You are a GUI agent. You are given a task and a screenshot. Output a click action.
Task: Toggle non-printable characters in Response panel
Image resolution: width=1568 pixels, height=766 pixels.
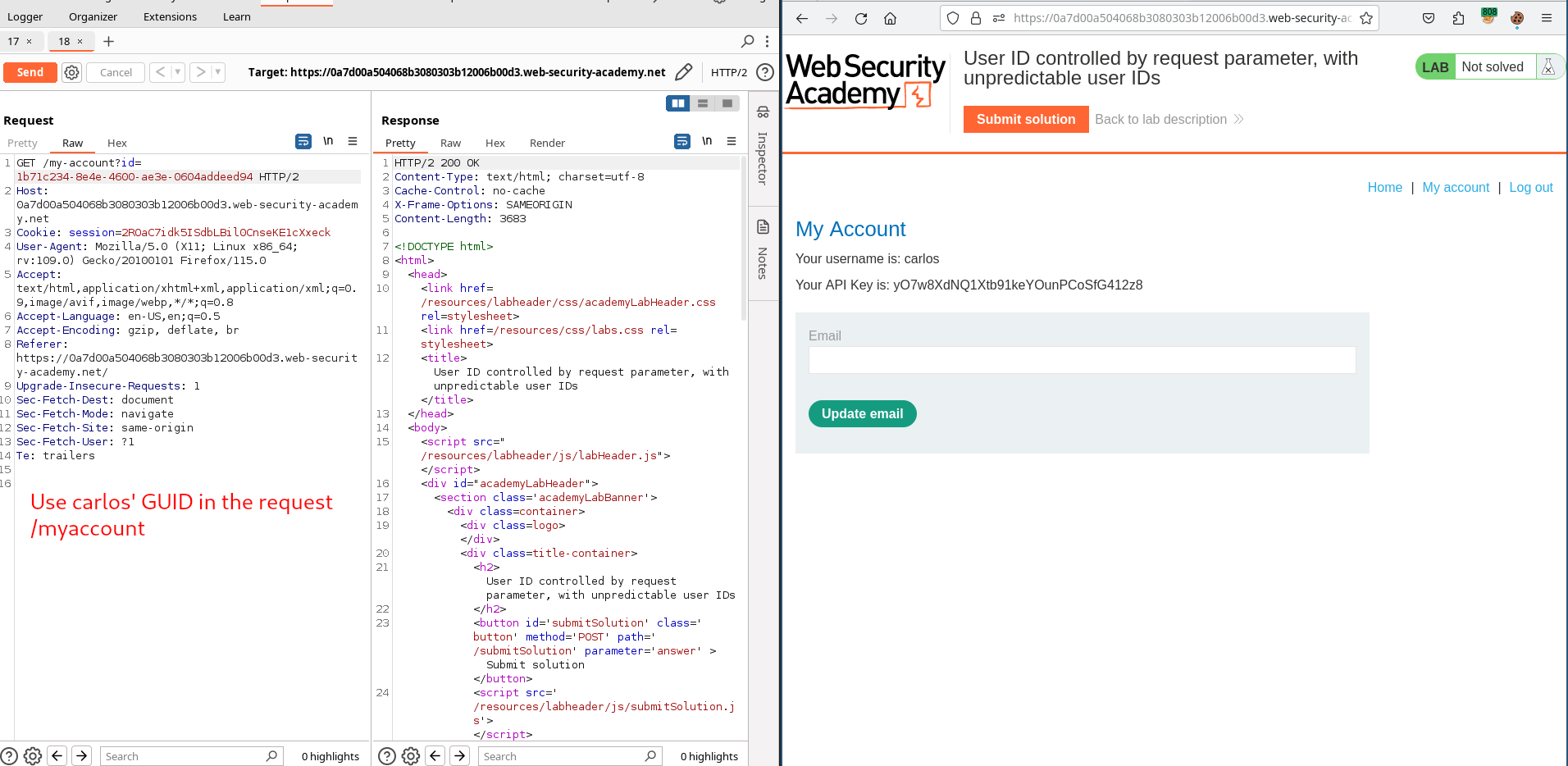[707, 141]
